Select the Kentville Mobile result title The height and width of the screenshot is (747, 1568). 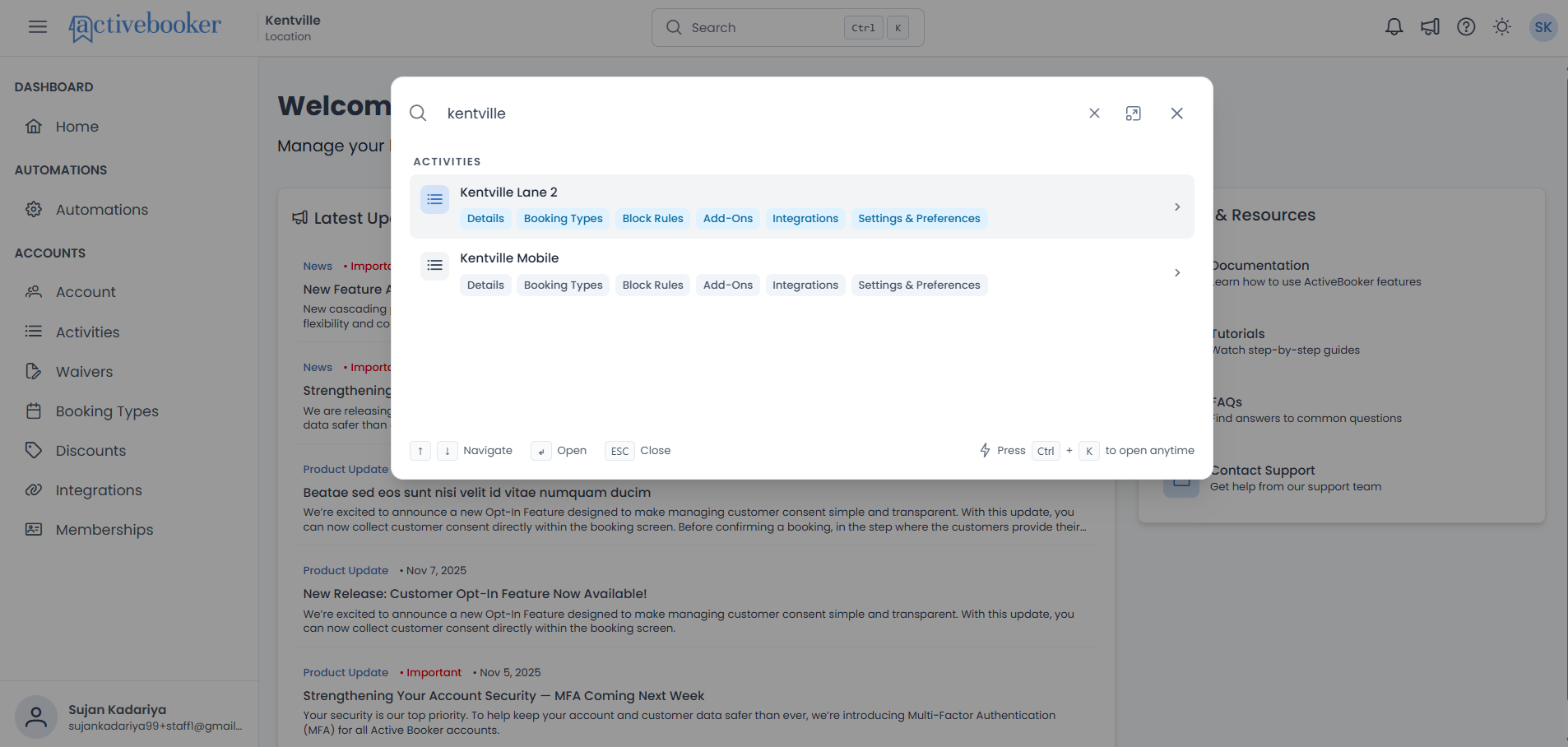[x=509, y=258]
